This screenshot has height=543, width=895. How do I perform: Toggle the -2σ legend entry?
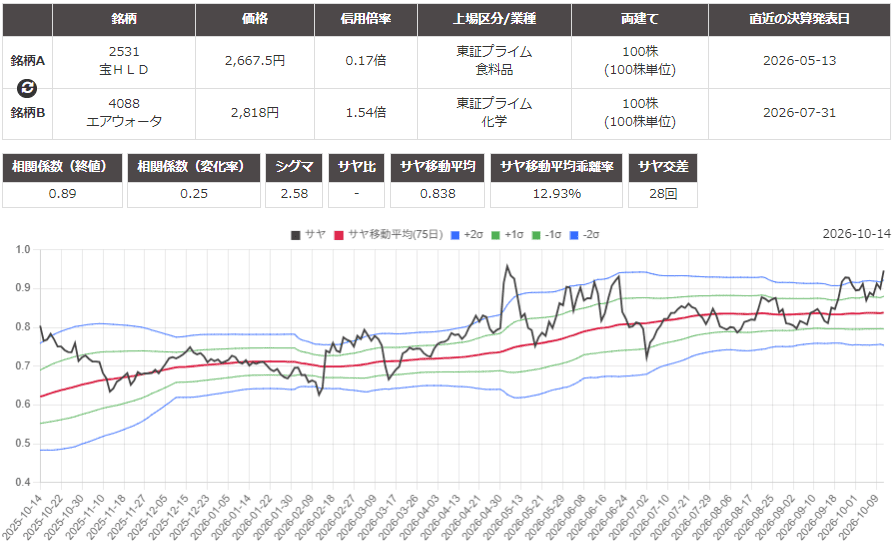tap(584, 235)
